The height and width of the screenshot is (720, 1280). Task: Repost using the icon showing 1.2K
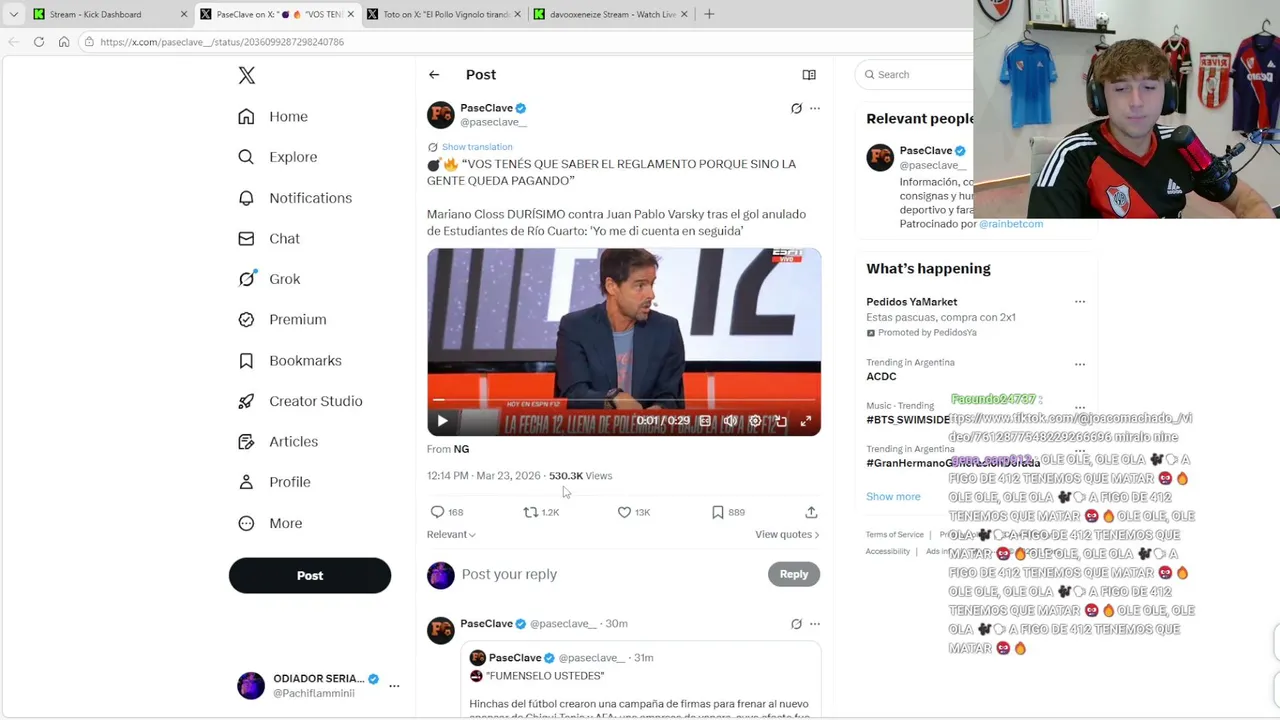(x=531, y=512)
